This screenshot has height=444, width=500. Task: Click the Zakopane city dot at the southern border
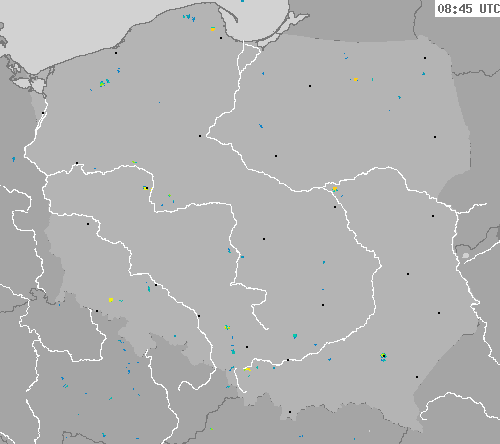click(290, 412)
